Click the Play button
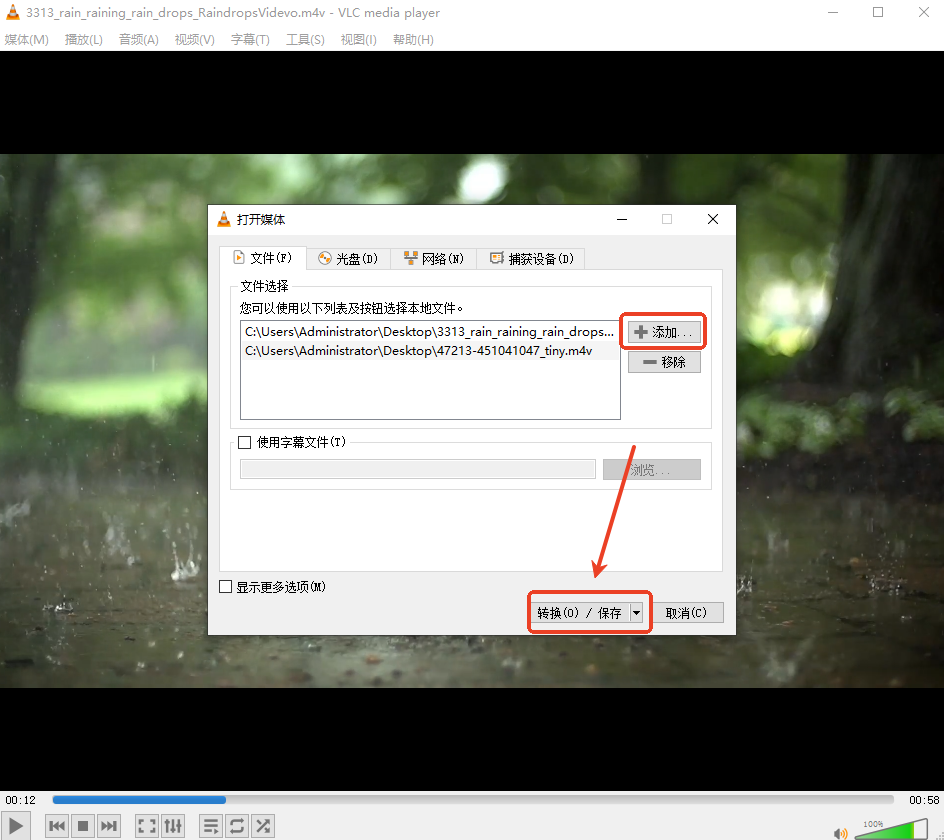Screen dimensions: 944x840 pyautogui.click(x=16, y=825)
